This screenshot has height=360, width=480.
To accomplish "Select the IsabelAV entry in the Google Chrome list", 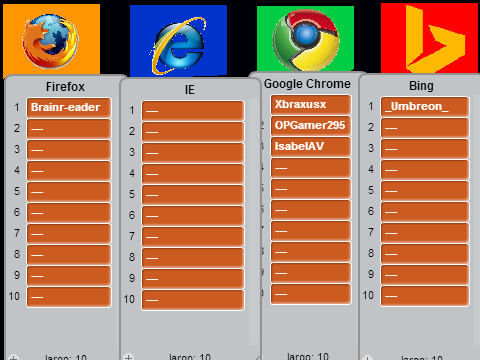I will [311, 147].
